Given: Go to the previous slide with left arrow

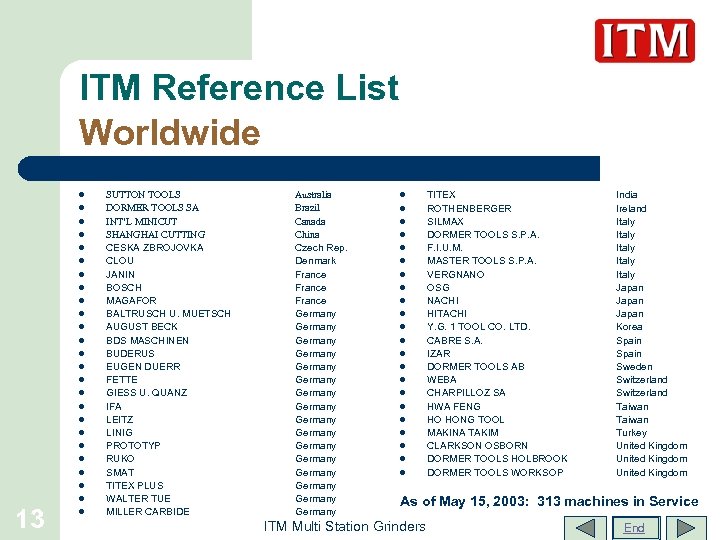Looking at the screenshot, I should (x=585, y=528).
